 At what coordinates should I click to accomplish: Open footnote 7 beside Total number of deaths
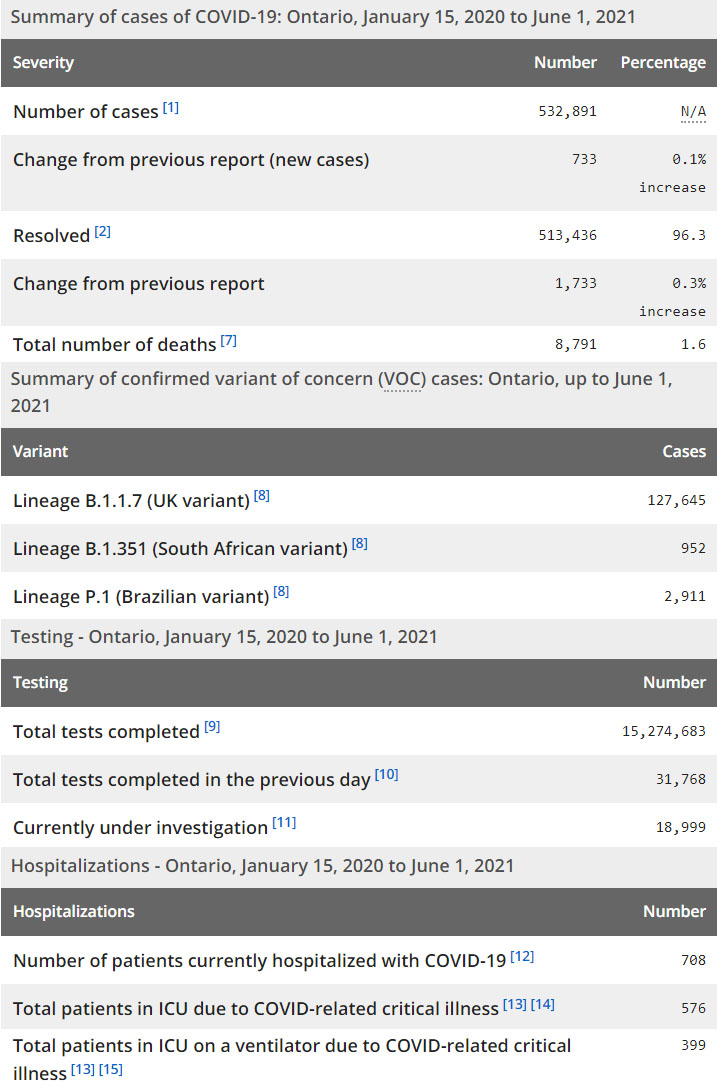coord(229,340)
